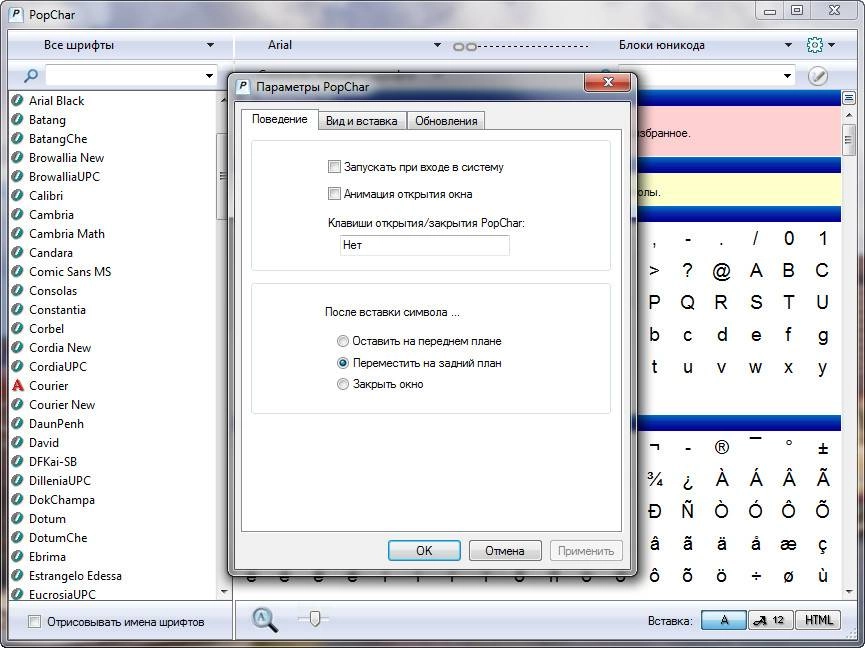This screenshot has height=648, width=865.
Task: Select 'Comic Sans MS' in font list
Action: 70,271
